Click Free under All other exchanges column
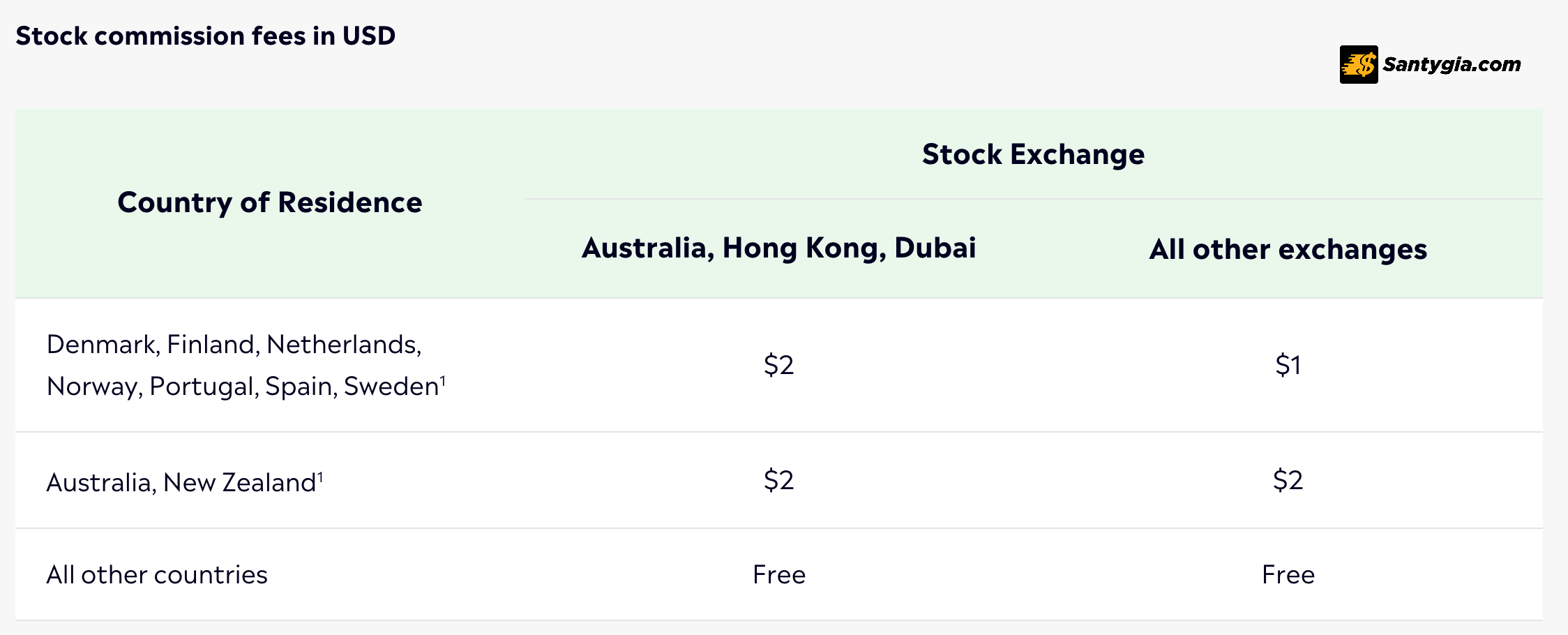The image size is (1568, 635). [x=1288, y=575]
